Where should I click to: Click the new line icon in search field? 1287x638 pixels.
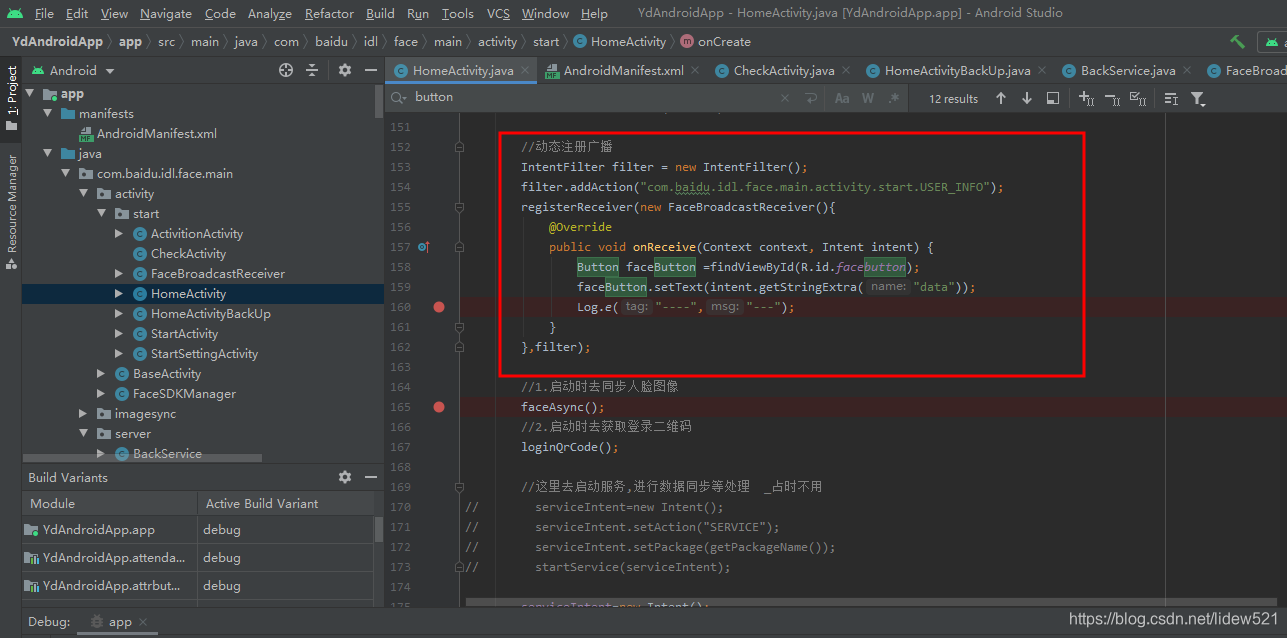[810, 98]
